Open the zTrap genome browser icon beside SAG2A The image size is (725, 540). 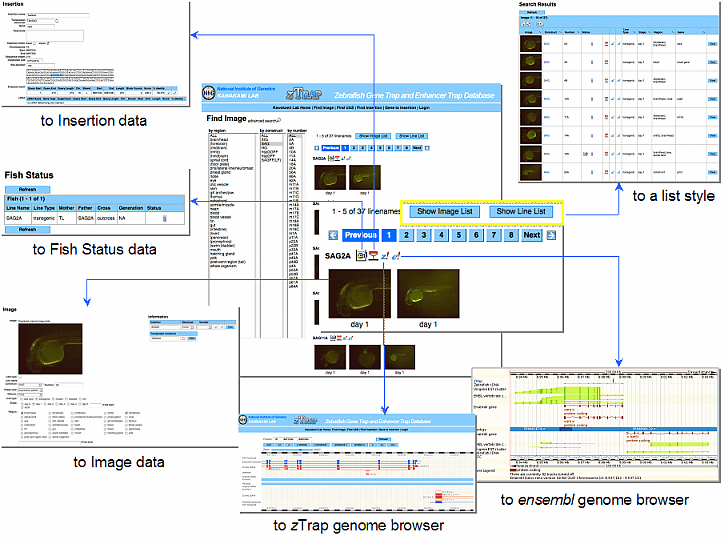tap(385, 257)
